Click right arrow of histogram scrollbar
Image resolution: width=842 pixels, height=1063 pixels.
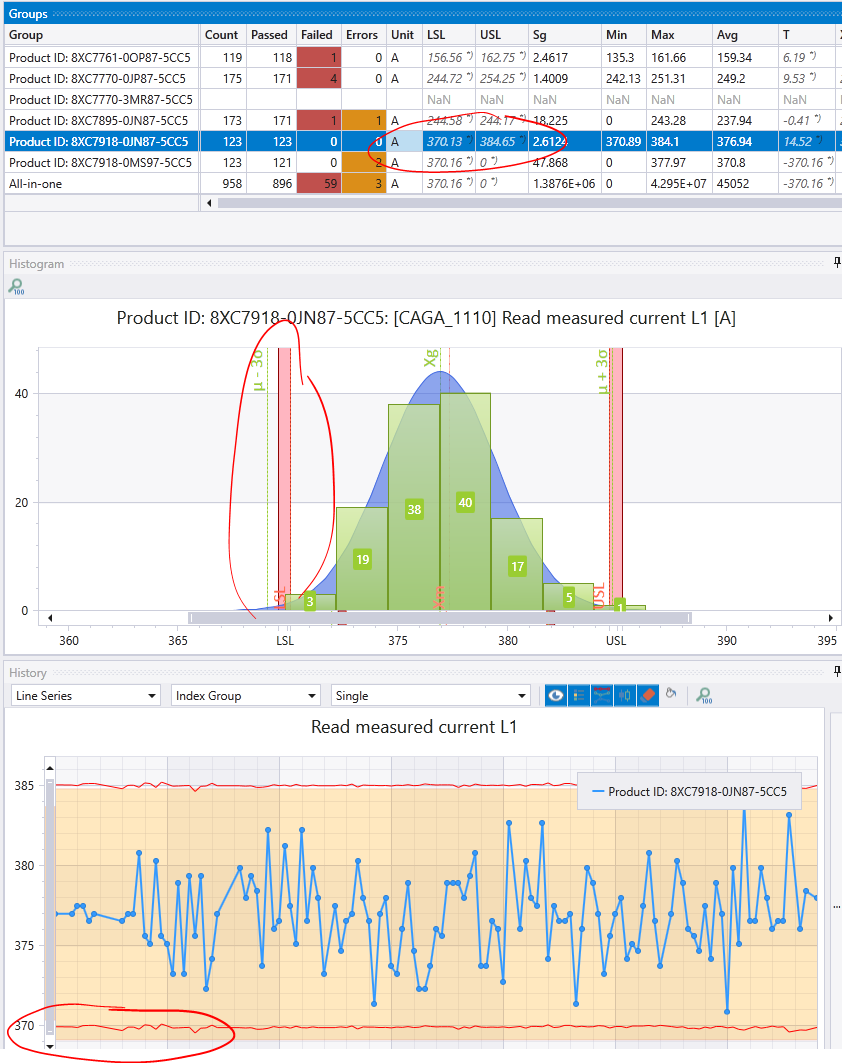830,618
